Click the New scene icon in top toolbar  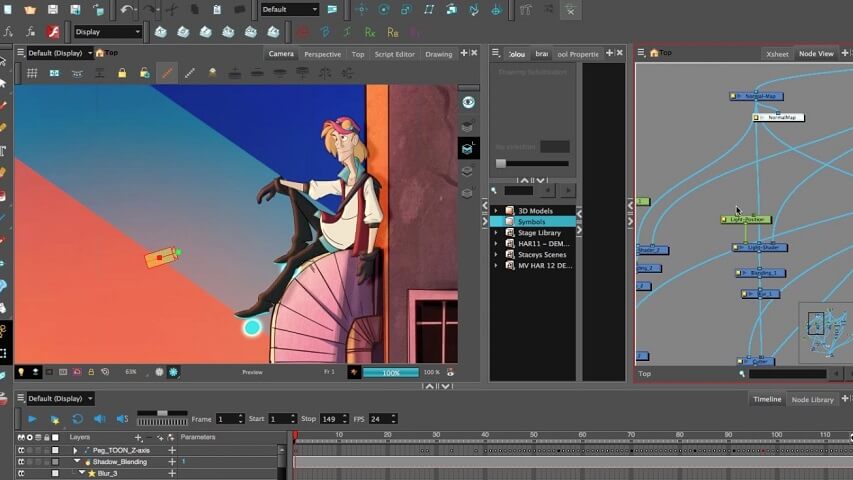[8, 9]
